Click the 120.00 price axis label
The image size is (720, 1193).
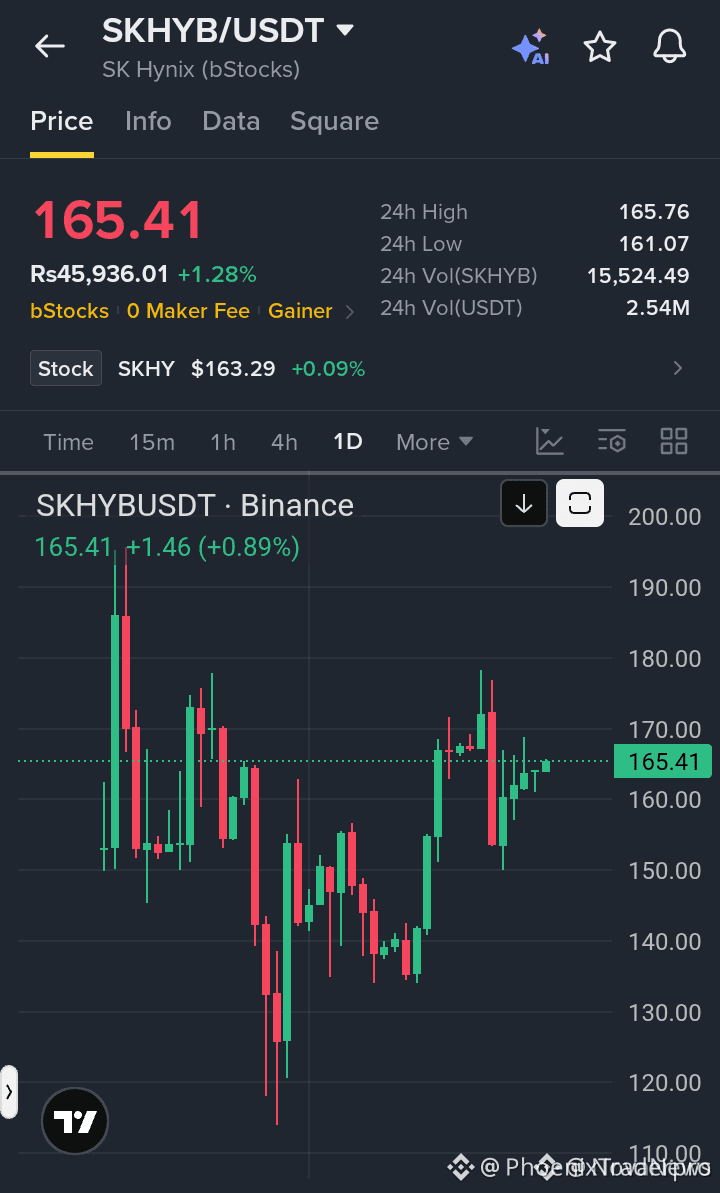pos(664,1083)
